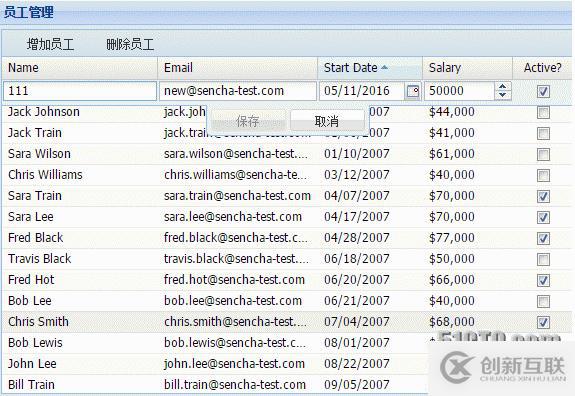Click 取消 to cancel row editing
The height and width of the screenshot is (396, 575).
[326, 121]
